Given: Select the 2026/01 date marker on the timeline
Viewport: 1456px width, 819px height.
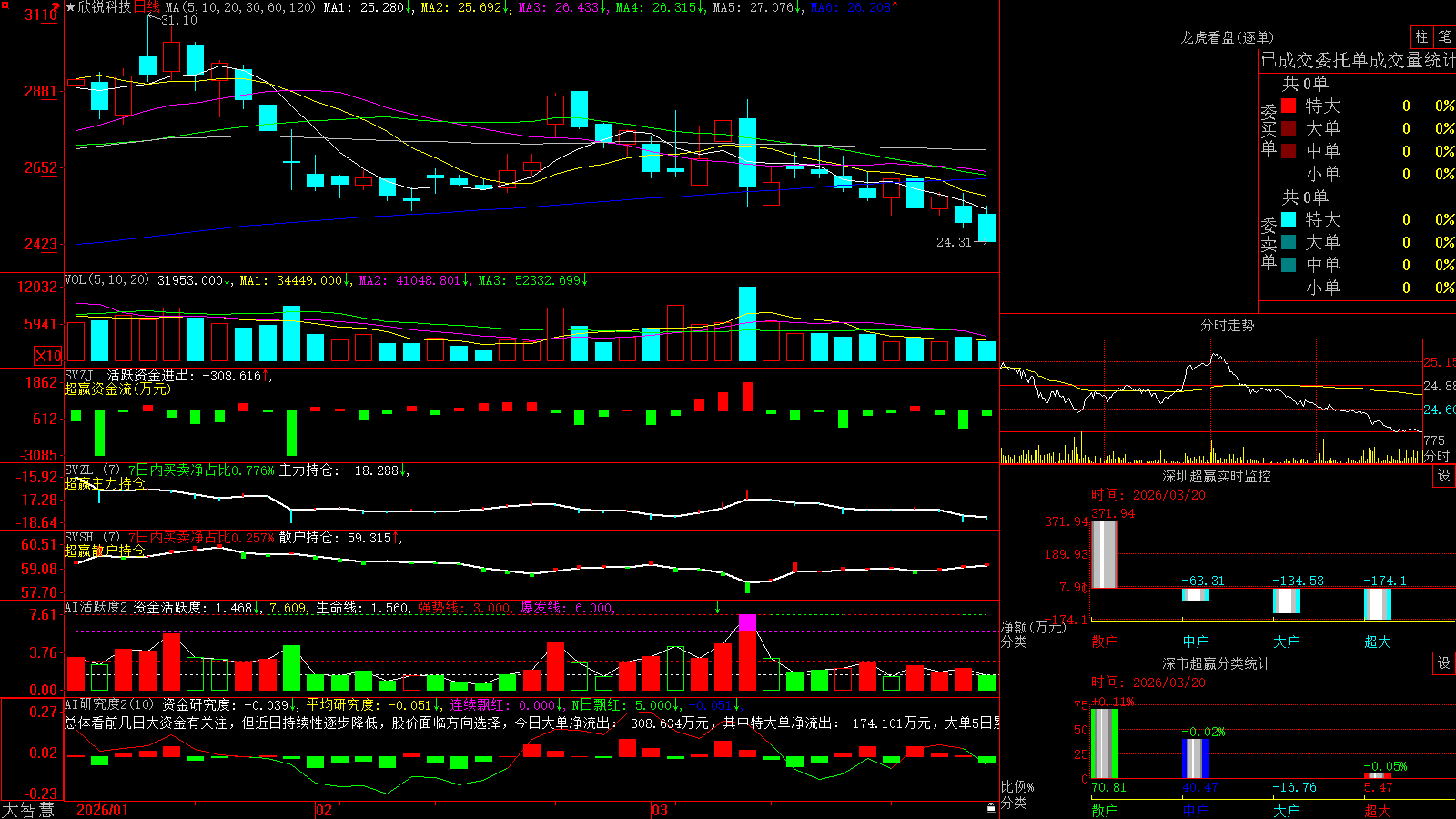Looking at the screenshot, I should 103,810.
